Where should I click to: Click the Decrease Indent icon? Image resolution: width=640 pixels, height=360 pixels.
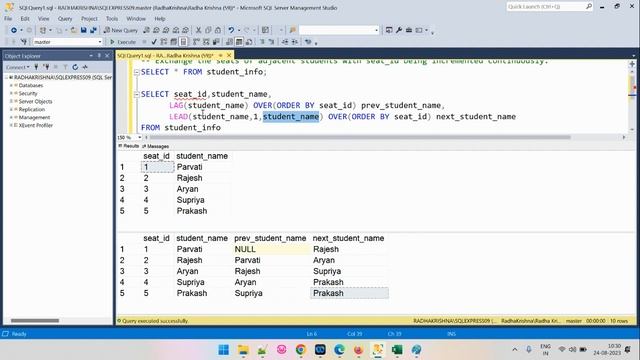(x=285, y=42)
